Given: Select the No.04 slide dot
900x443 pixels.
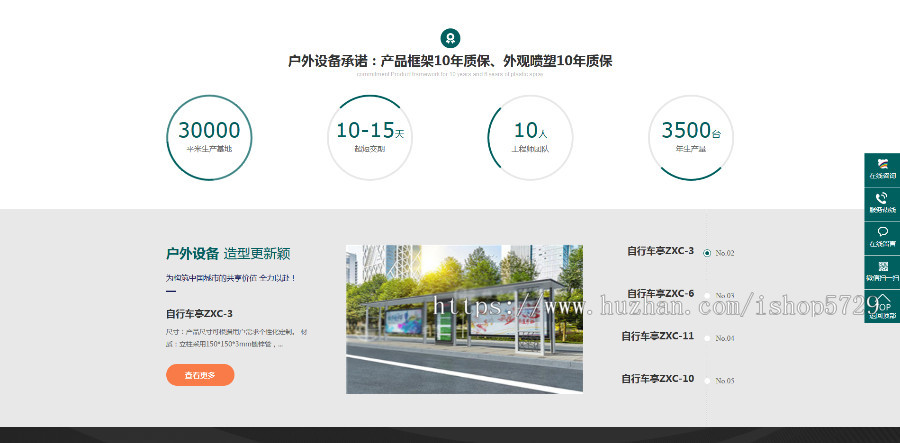Looking at the screenshot, I should [x=707, y=338].
